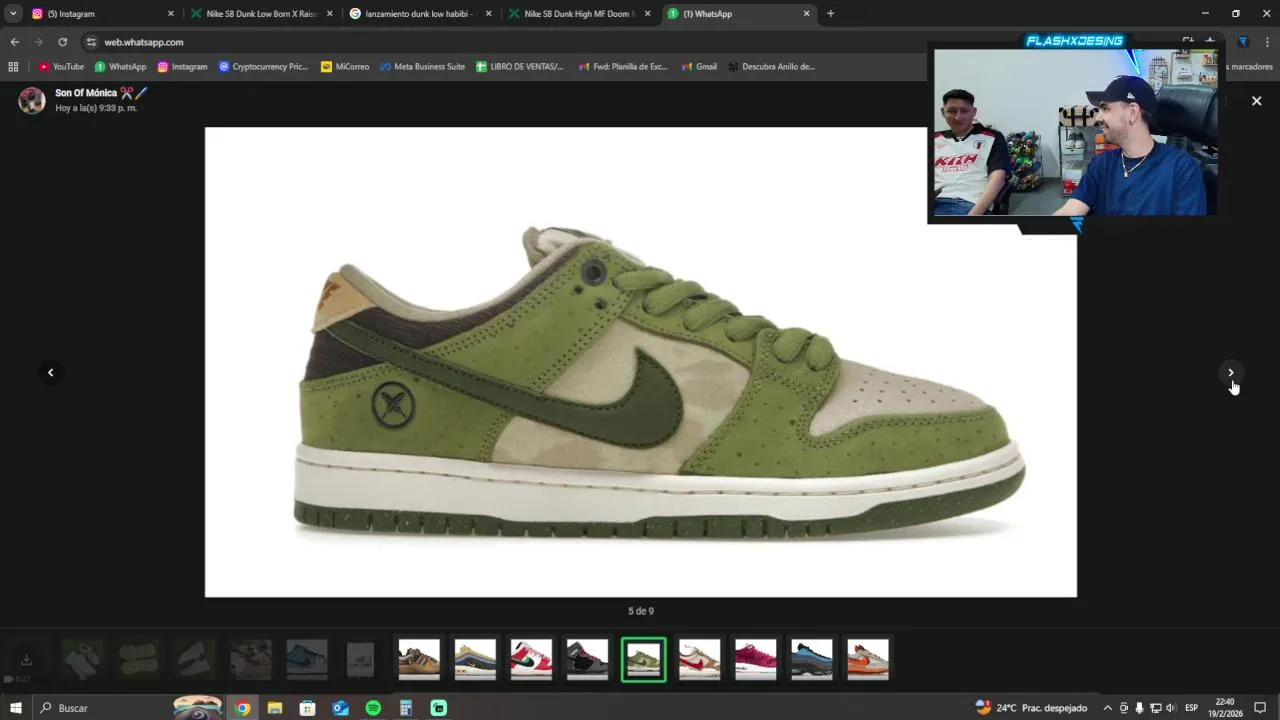This screenshot has height=720, width=1280.
Task: Select the yellow and blue sneaker thumbnail
Action: pos(475,660)
